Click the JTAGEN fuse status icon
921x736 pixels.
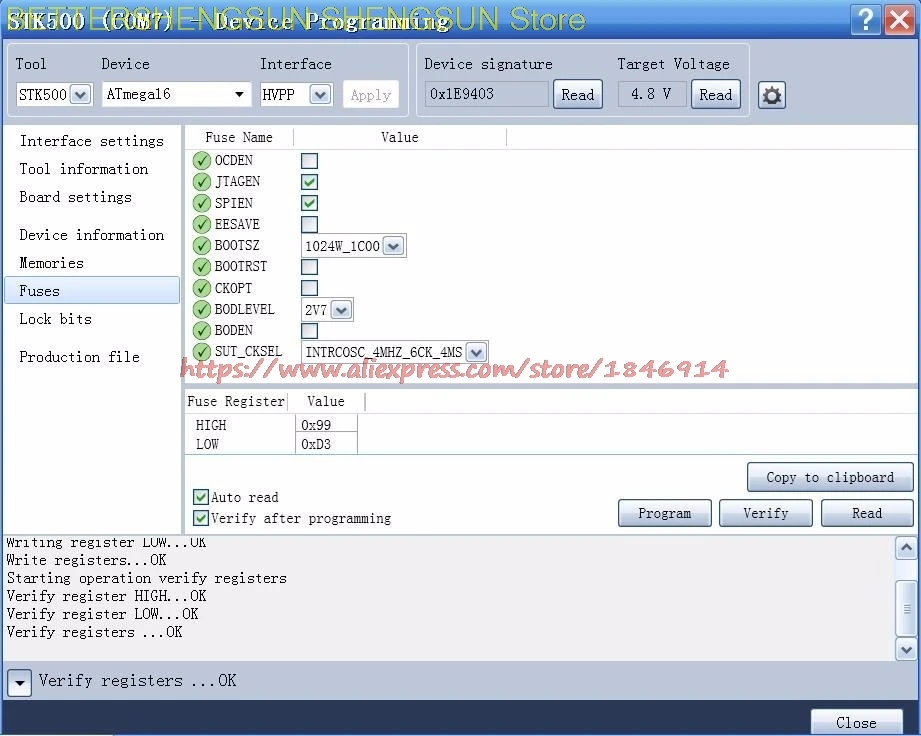201,182
